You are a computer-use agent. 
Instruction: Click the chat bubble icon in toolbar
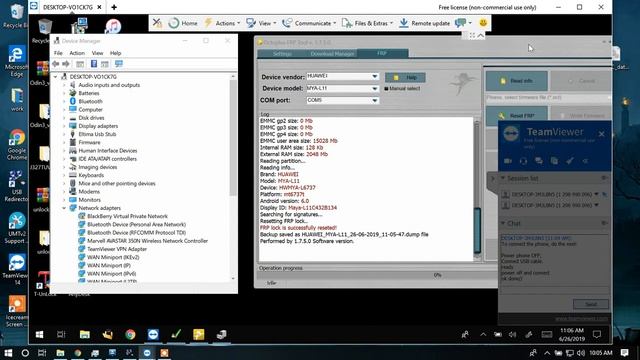460,23
